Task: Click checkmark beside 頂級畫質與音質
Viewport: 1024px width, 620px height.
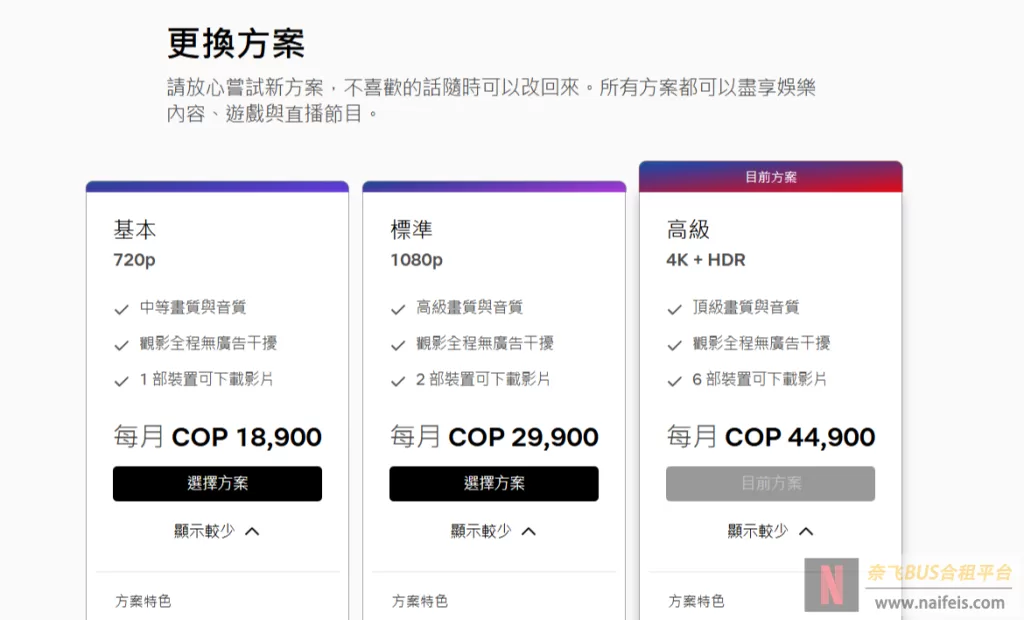Action: tap(675, 309)
